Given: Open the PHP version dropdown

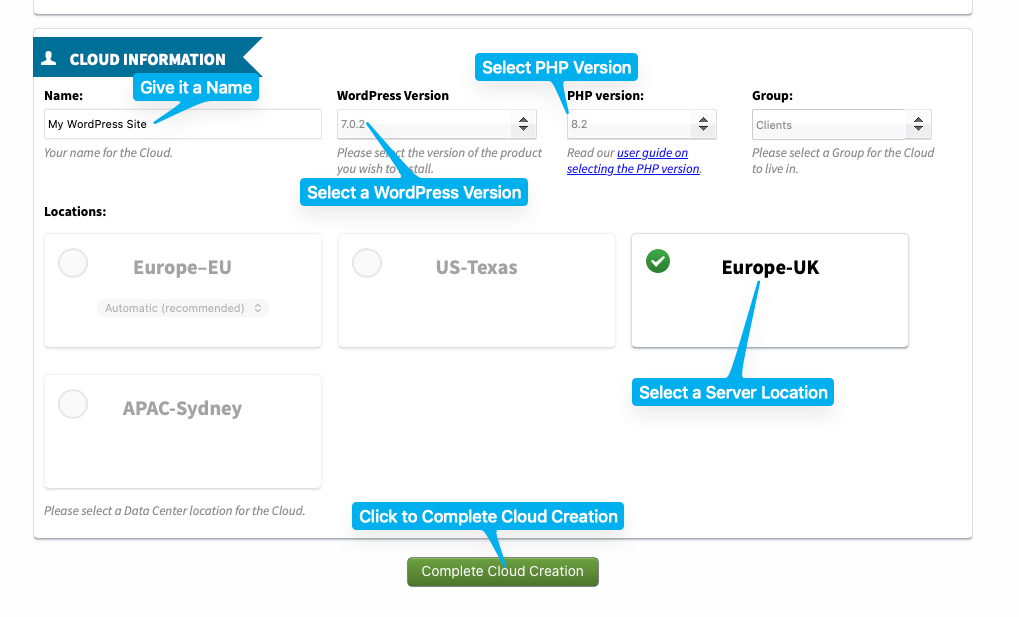Looking at the screenshot, I should pos(641,124).
